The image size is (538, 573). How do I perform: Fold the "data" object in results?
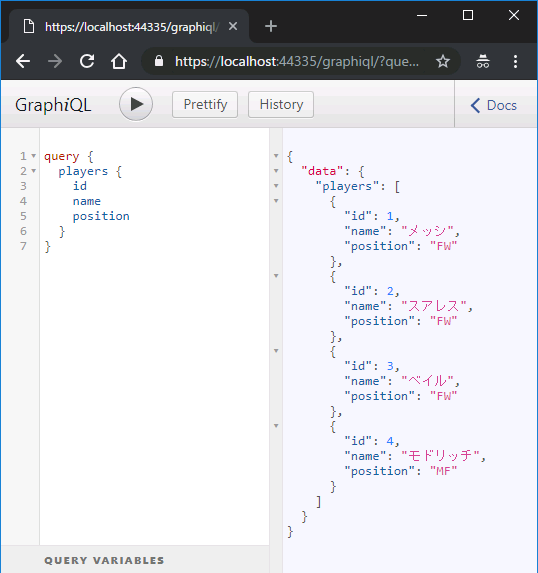[276, 171]
